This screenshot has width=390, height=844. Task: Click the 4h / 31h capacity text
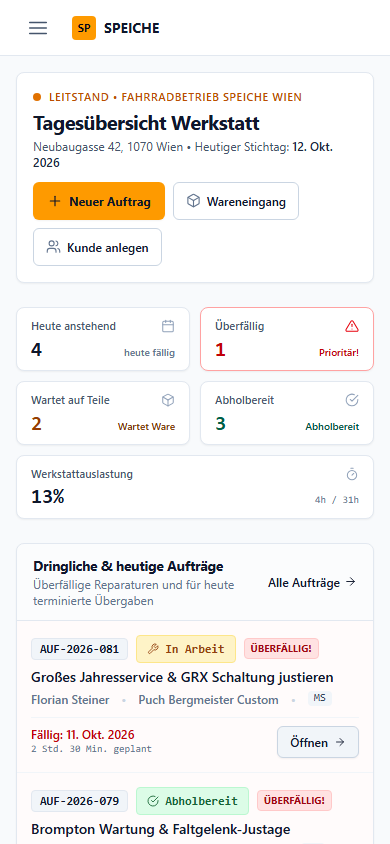tap(337, 500)
